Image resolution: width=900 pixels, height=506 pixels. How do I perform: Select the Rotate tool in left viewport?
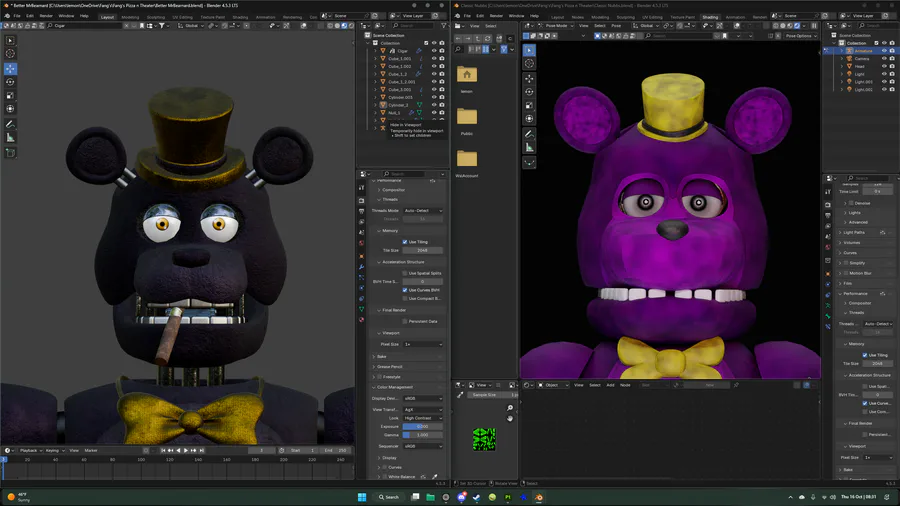[x=10, y=82]
